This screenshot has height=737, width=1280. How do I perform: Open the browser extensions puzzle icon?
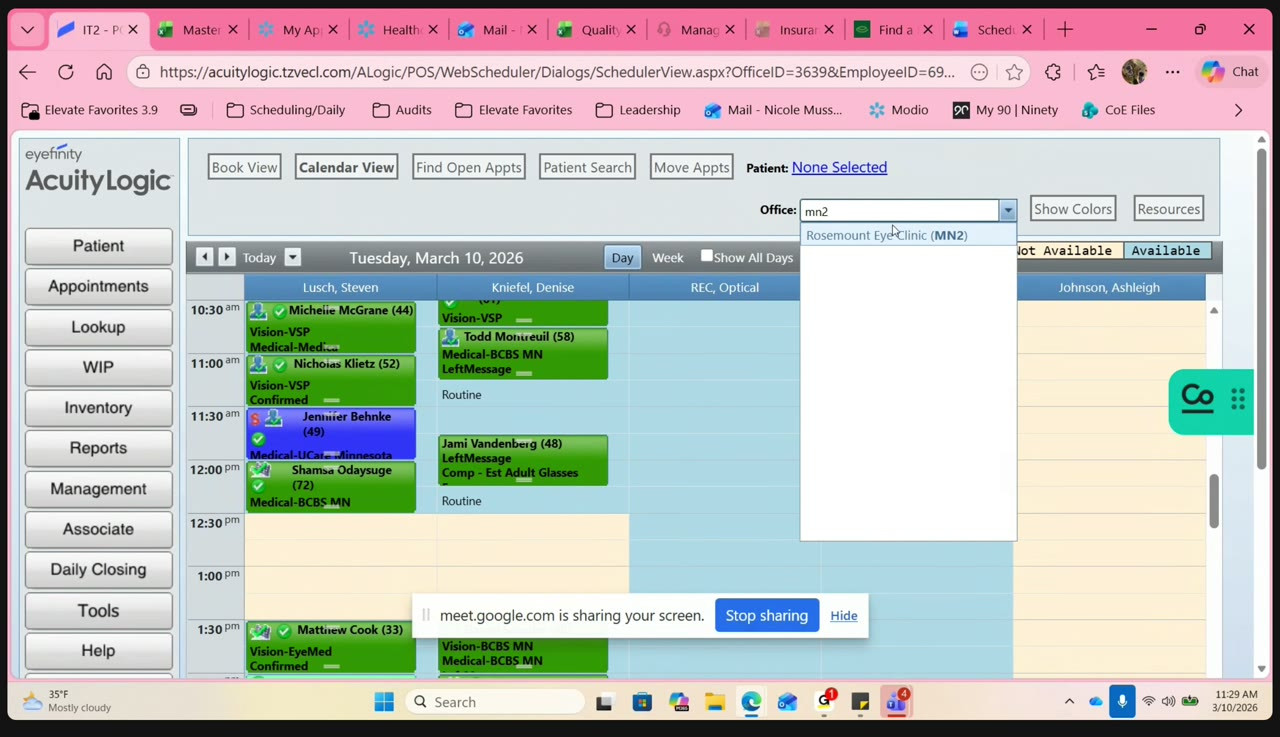pyautogui.click(x=1053, y=72)
